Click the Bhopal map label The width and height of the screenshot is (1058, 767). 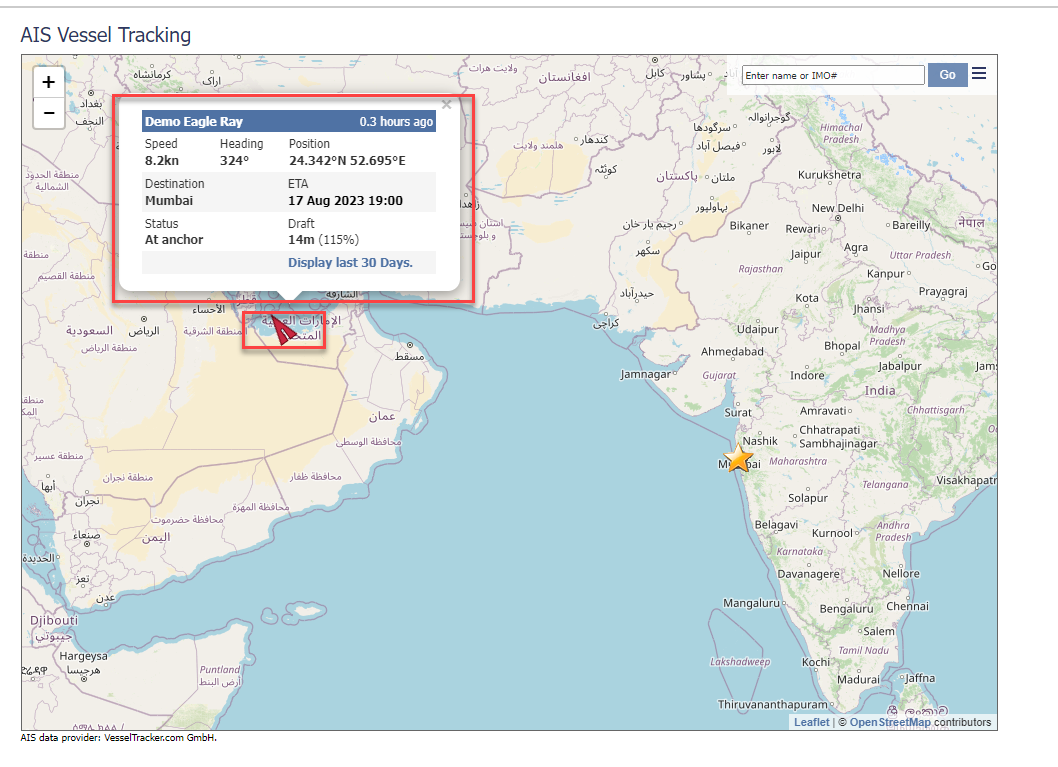pos(842,346)
